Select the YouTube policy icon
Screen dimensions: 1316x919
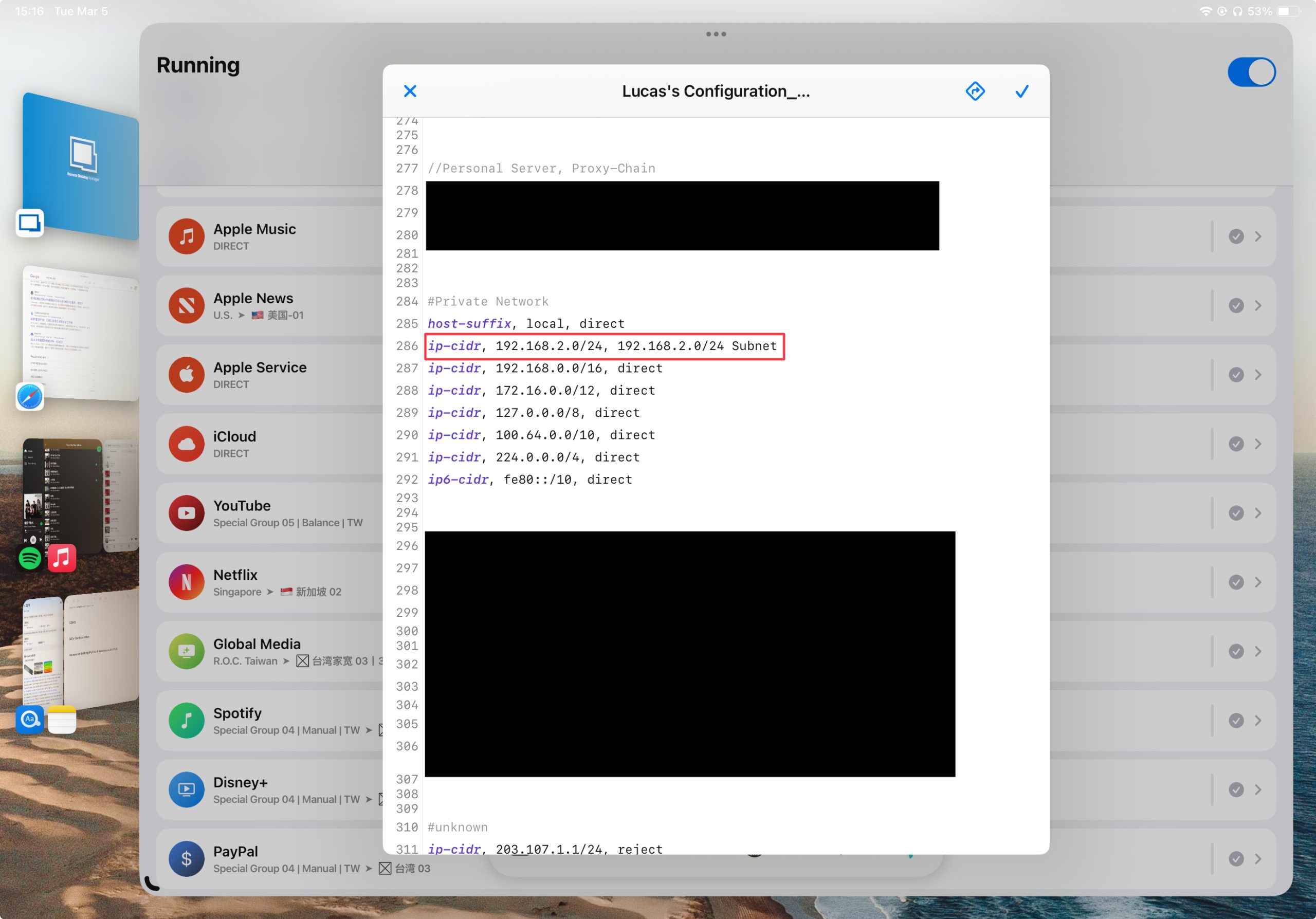pyautogui.click(x=186, y=513)
